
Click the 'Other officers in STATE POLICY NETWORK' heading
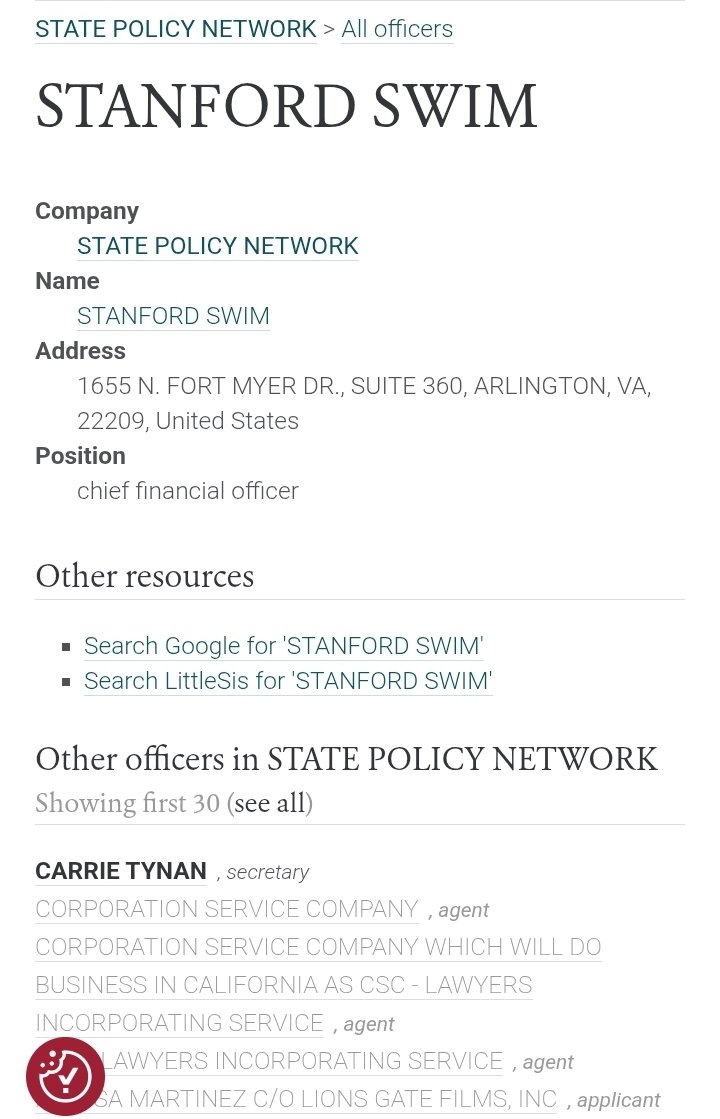[x=346, y=759]
